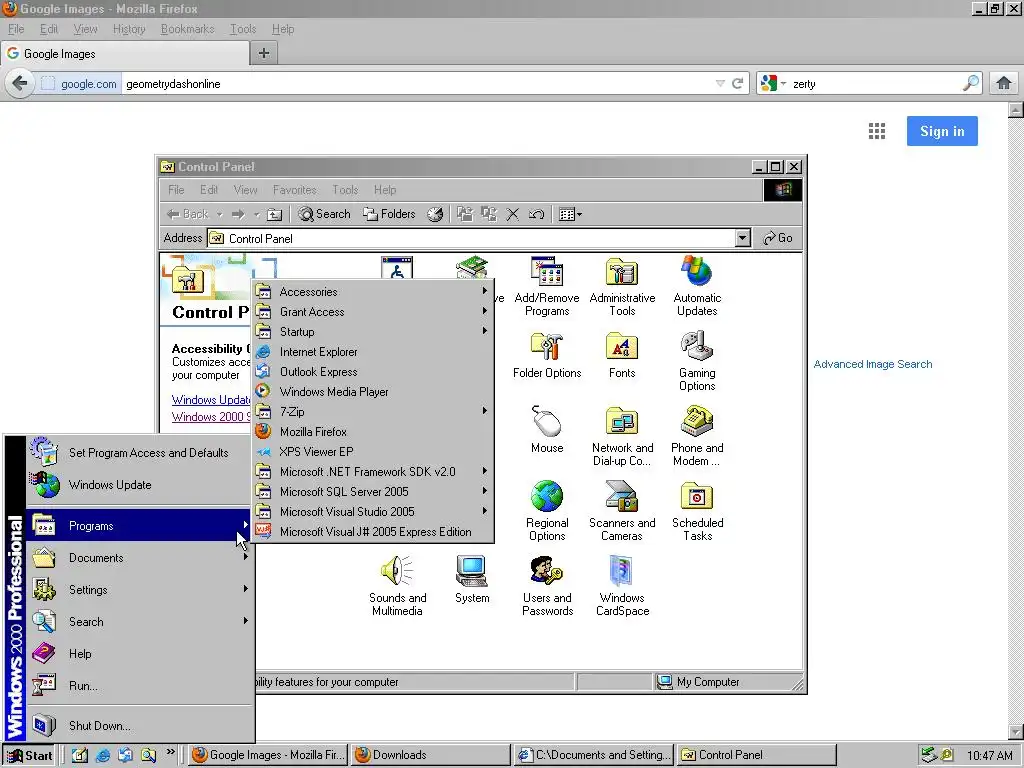Open a new Firefox tab
The height and width of the screenshot is (768, 1024).
click(x=264, y=53)
